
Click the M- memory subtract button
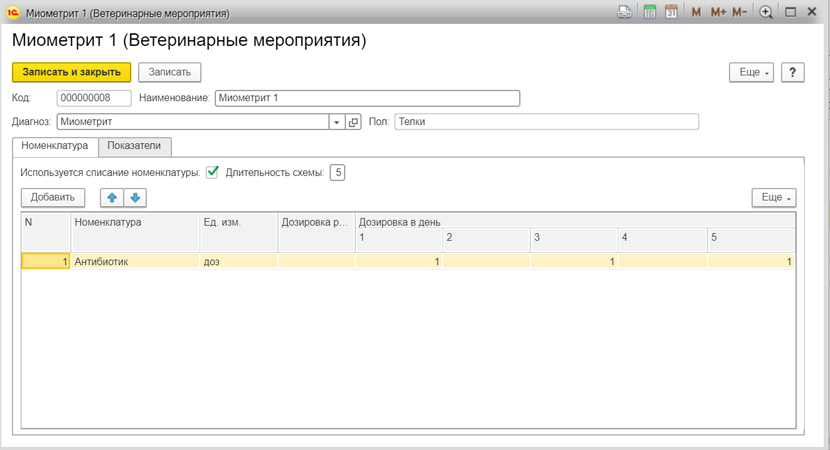coord(739,12)
